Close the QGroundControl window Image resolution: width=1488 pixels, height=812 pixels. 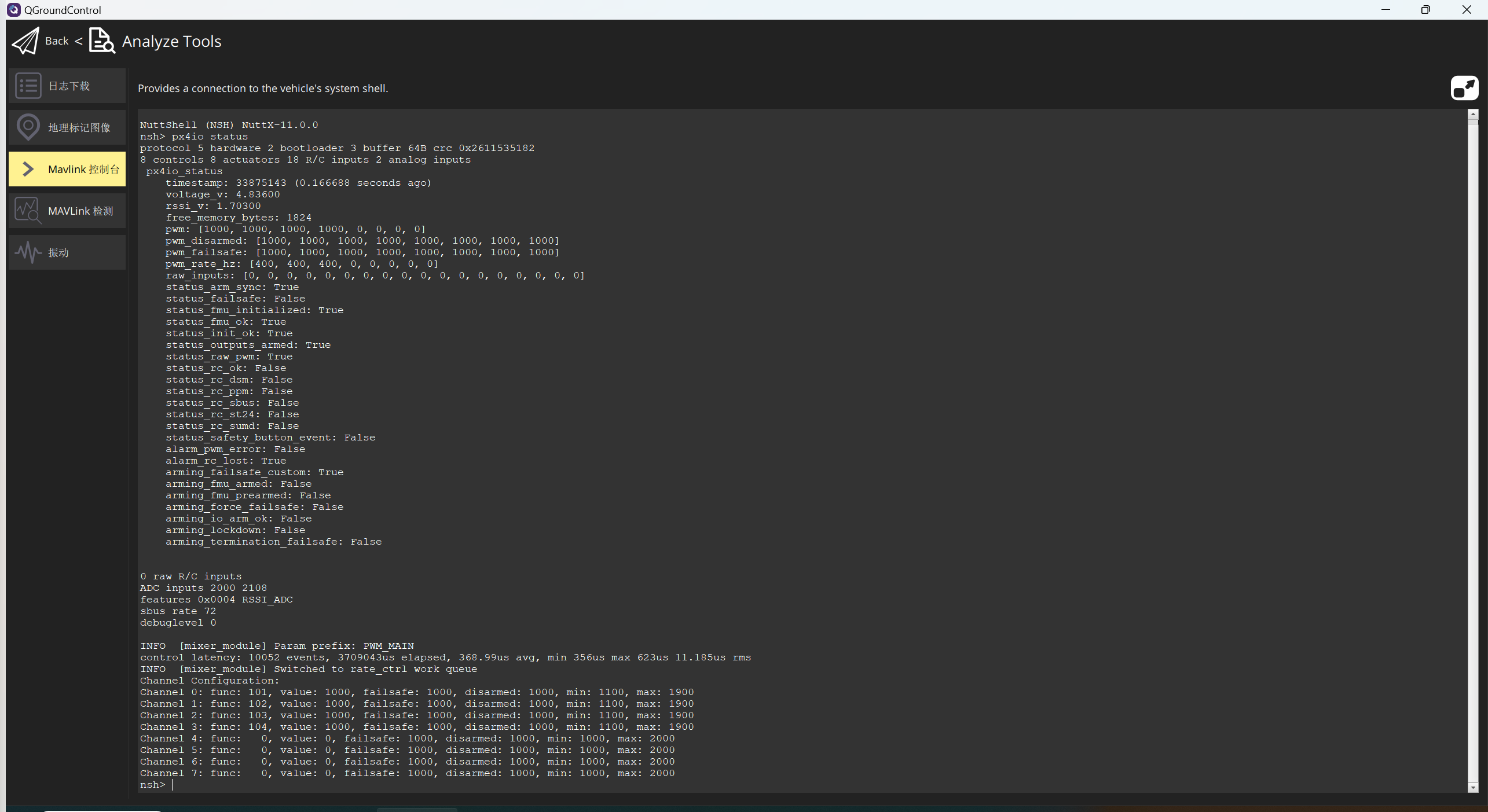(x=1467, y=10)
